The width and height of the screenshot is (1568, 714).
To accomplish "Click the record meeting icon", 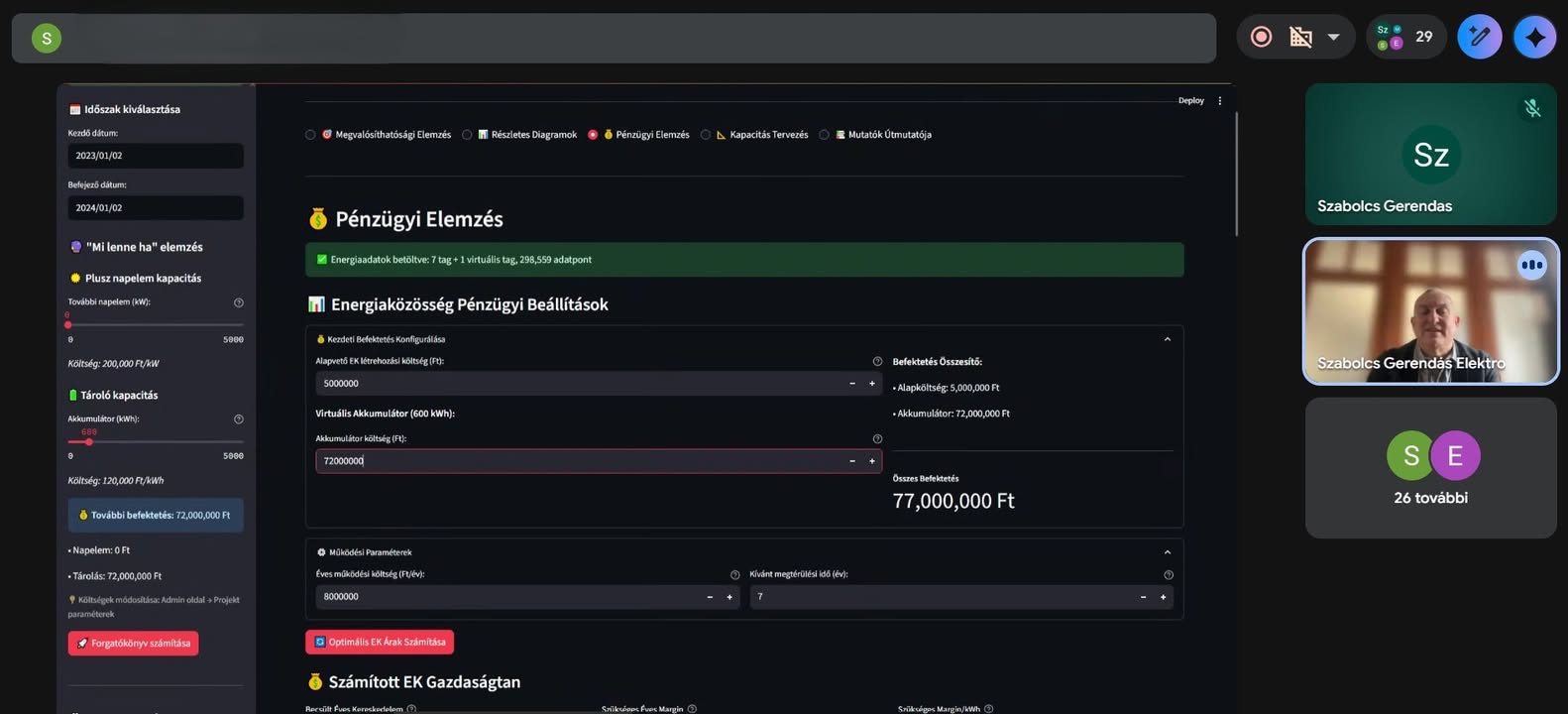I will (1261, 37).
